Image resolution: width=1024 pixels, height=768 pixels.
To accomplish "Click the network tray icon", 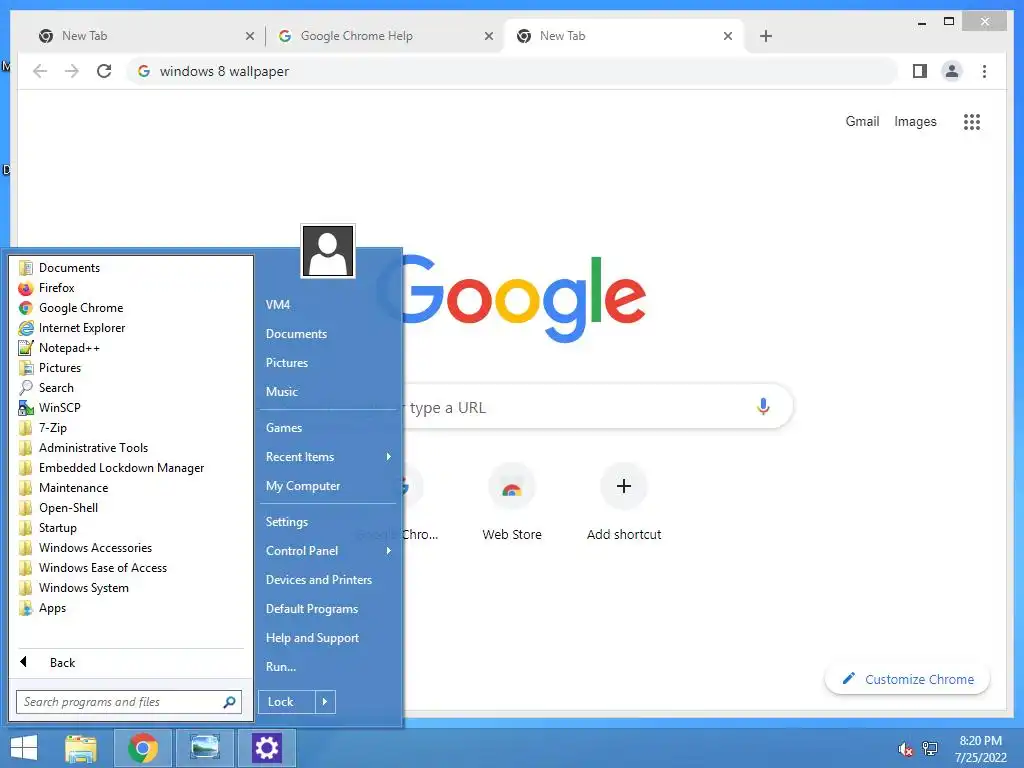I will pos(930,749).
